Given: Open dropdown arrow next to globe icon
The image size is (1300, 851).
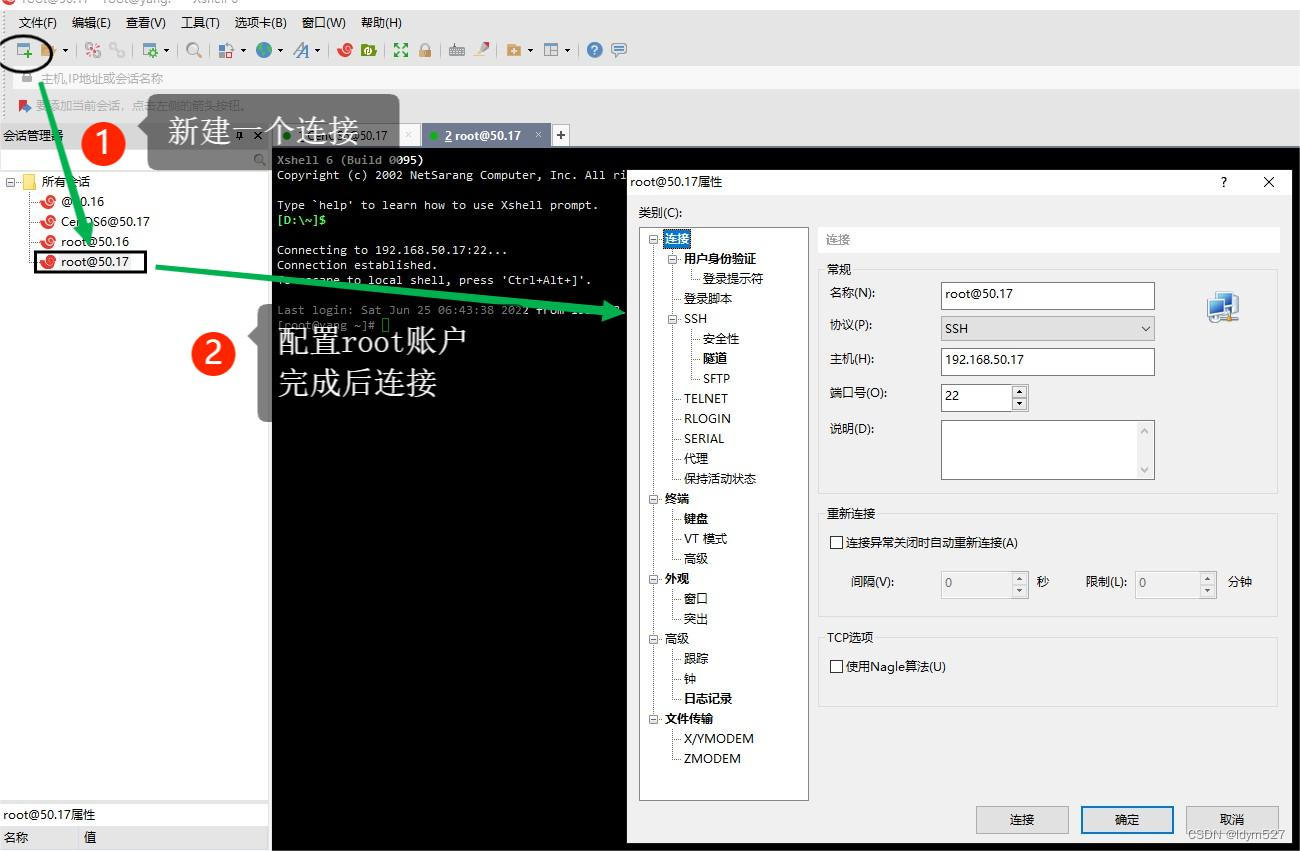Looking at the screenshot, I should [x=280, y=50].
